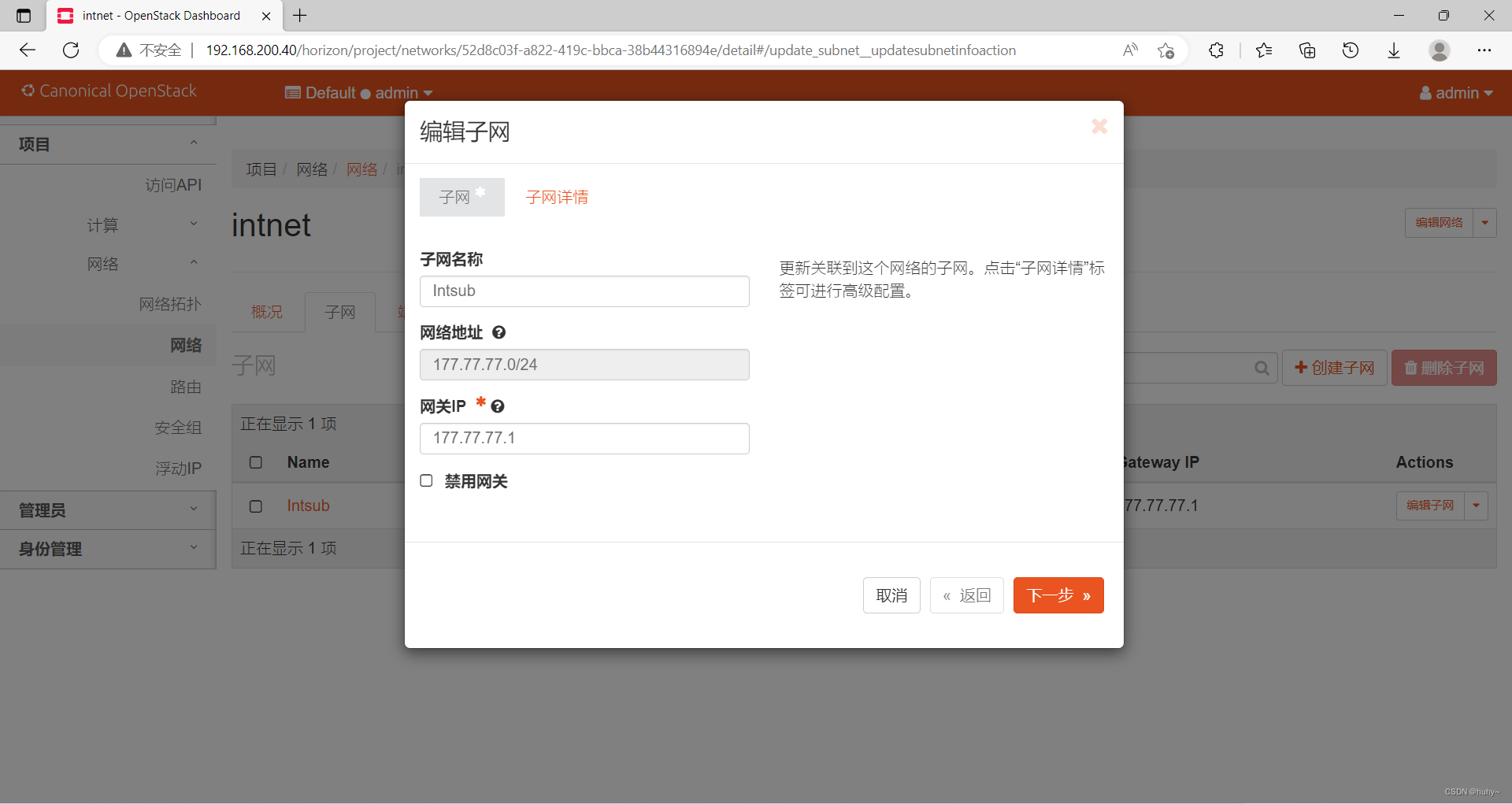Open the 子网 tab on network page

point(340,312)
